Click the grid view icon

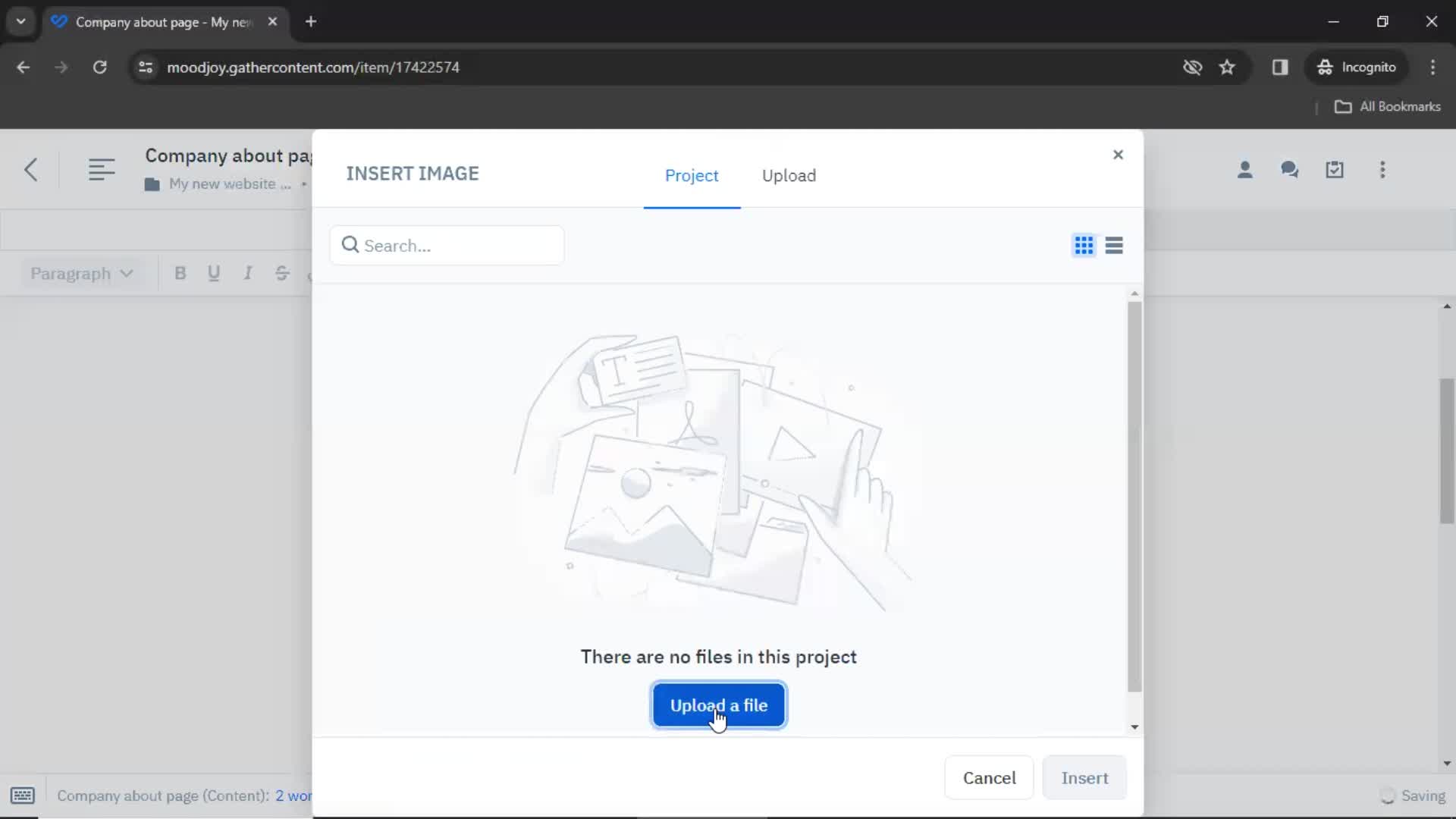pyautogui.click(x=1084, y=245)
